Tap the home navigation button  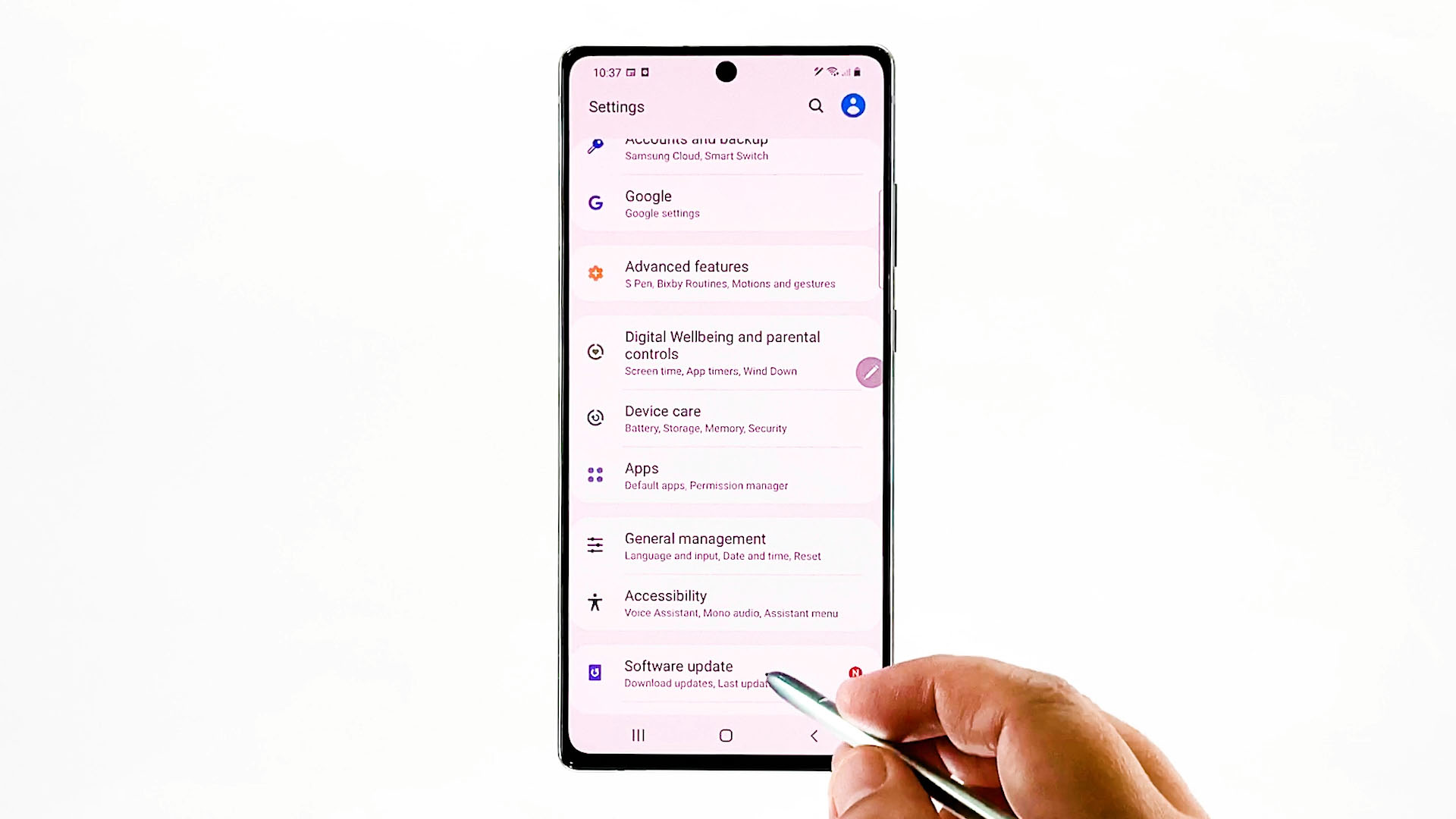(x=726, y=735)
